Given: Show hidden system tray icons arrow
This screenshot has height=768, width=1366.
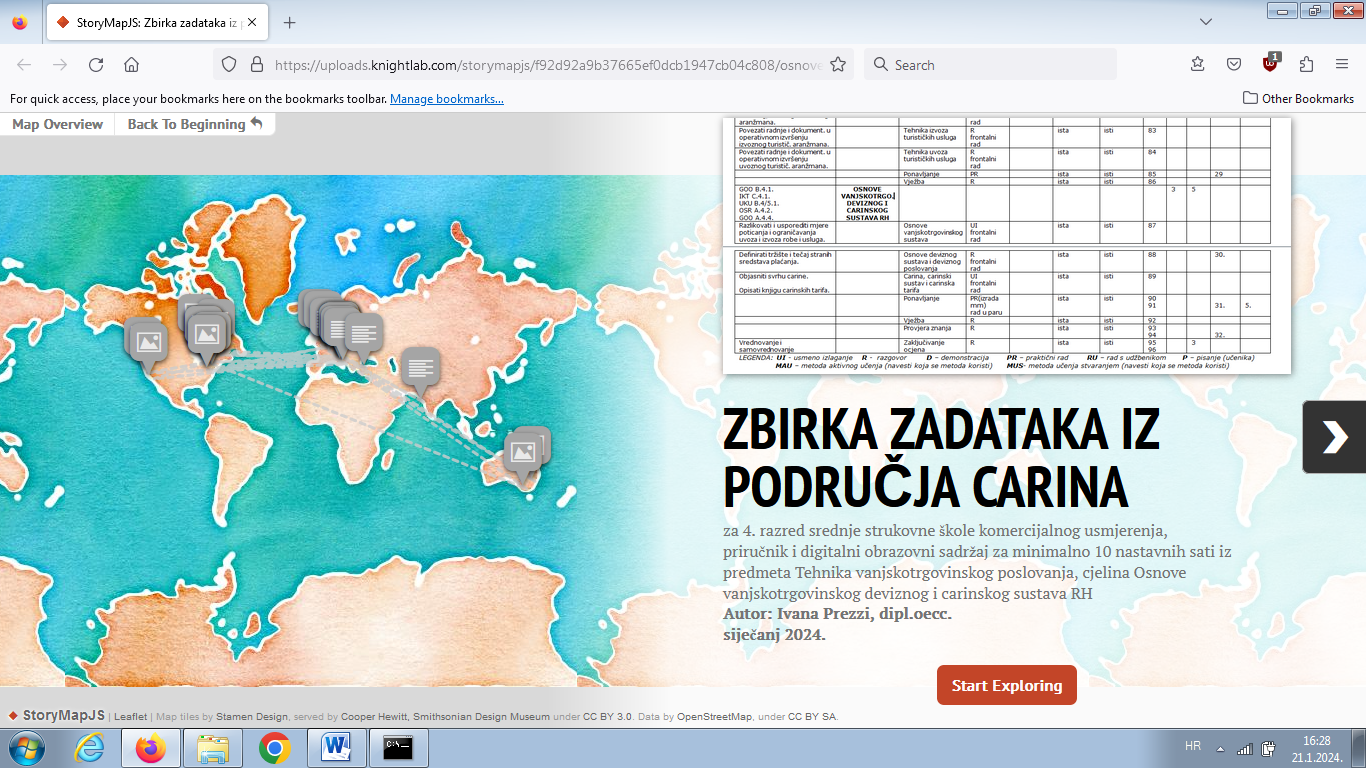Looking at the screenshot, I should point(1220,748).
